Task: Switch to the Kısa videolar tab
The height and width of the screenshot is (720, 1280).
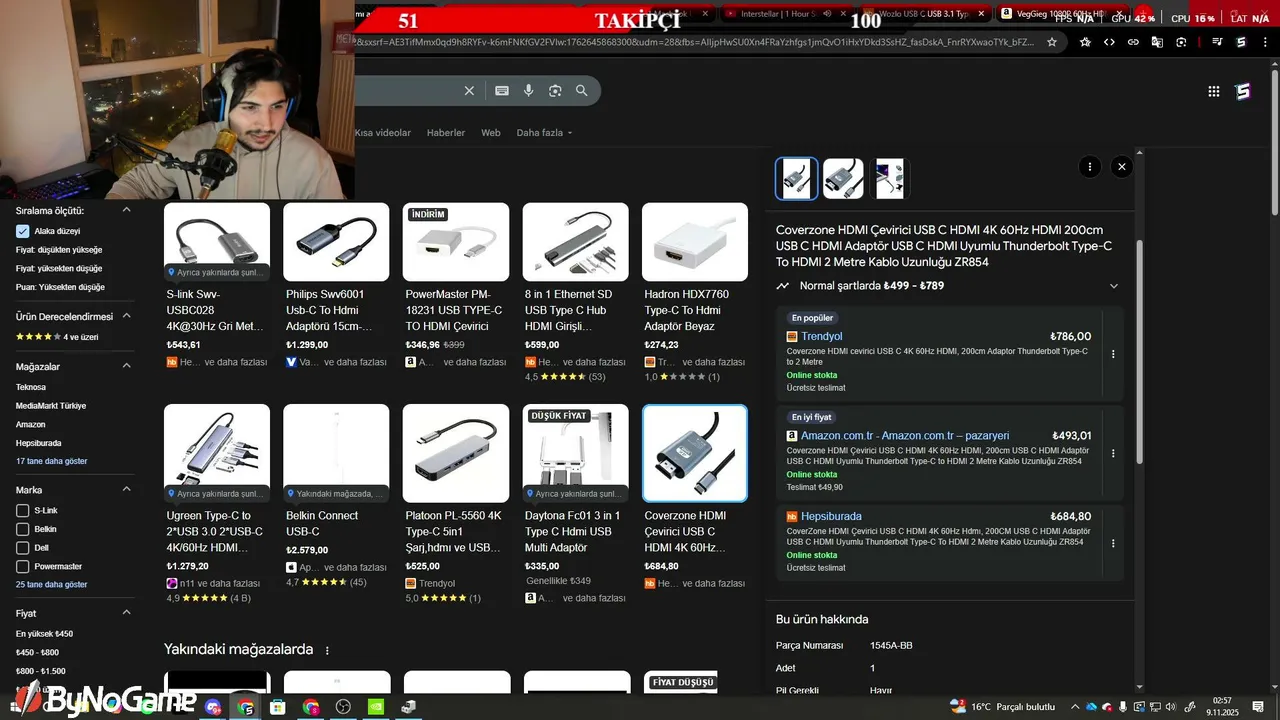Action: (383, 133)
